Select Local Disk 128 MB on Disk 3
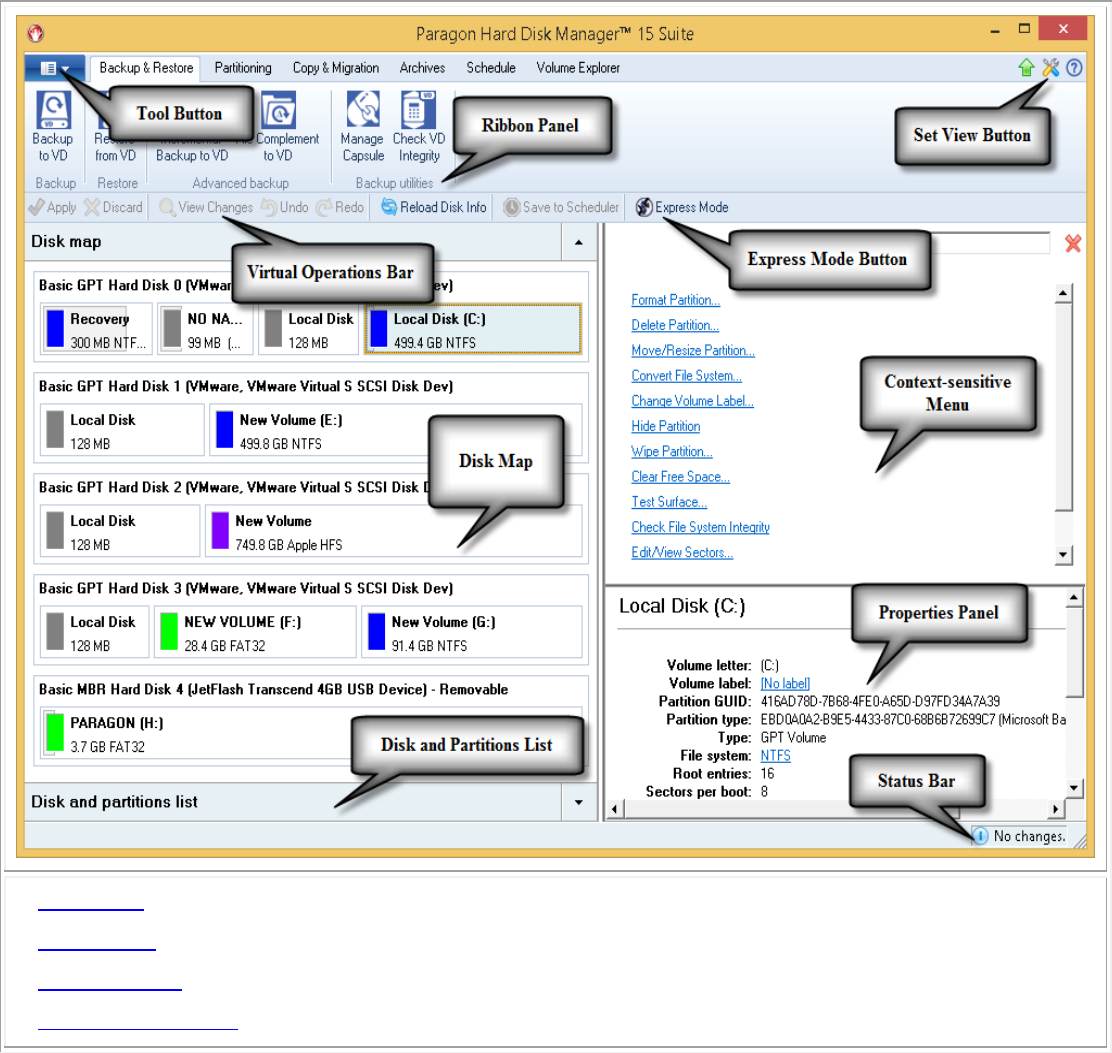Viewport: 1112px width, 1053px height. [x=95, y=633]
